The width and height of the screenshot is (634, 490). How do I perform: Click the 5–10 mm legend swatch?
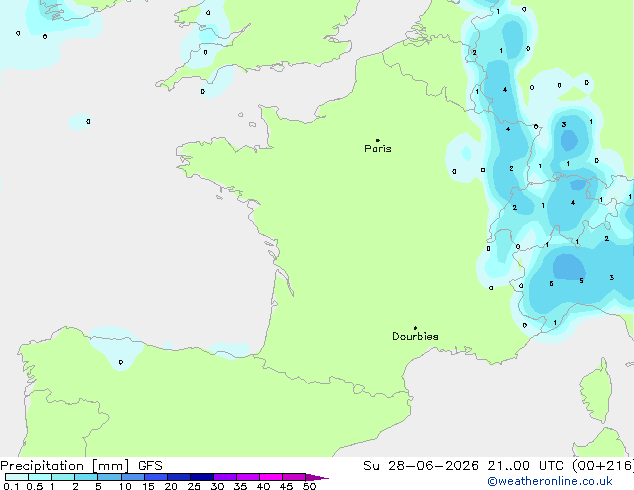pyautogui.click(x=109, y=477)
